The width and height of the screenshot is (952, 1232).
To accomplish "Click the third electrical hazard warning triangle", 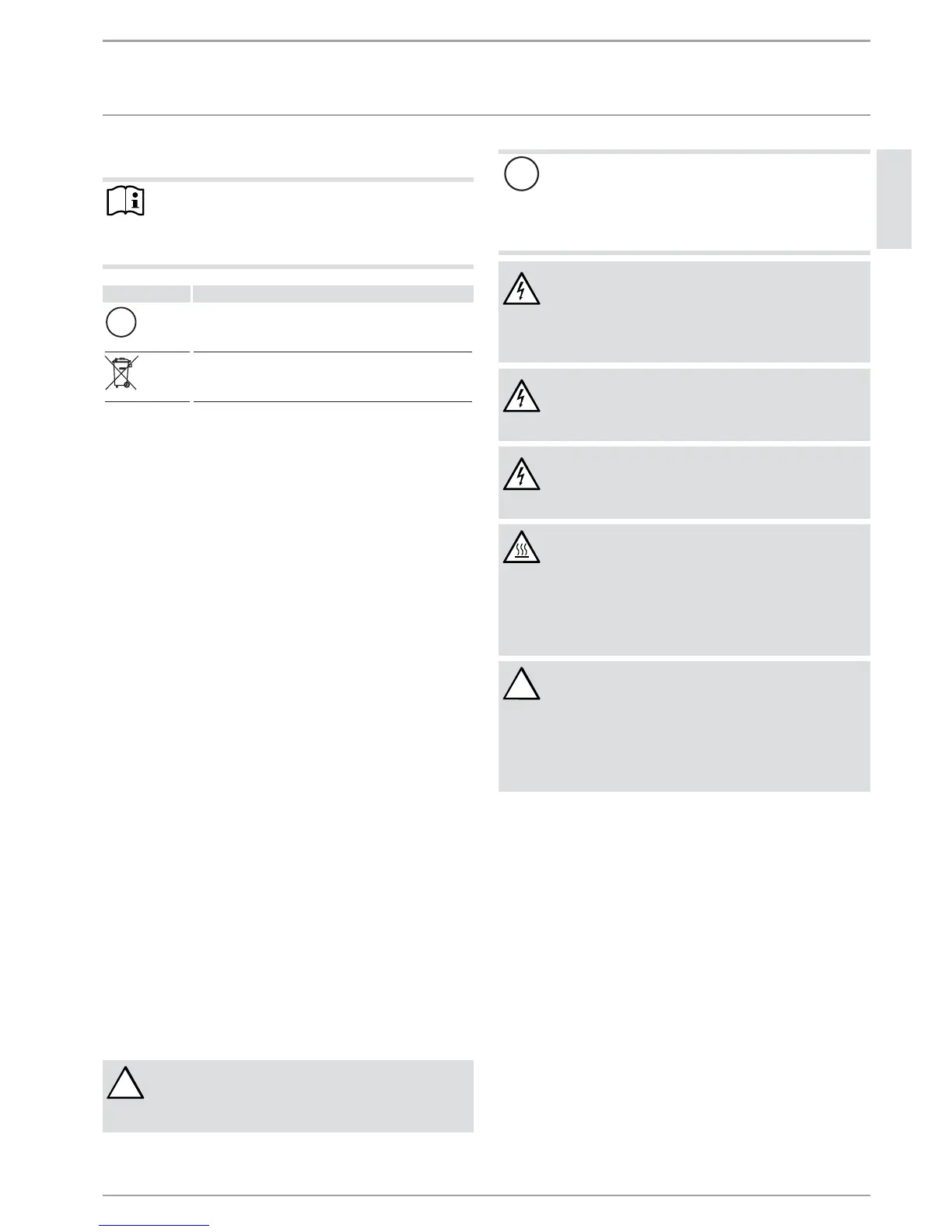I will (x=521, y=474).
